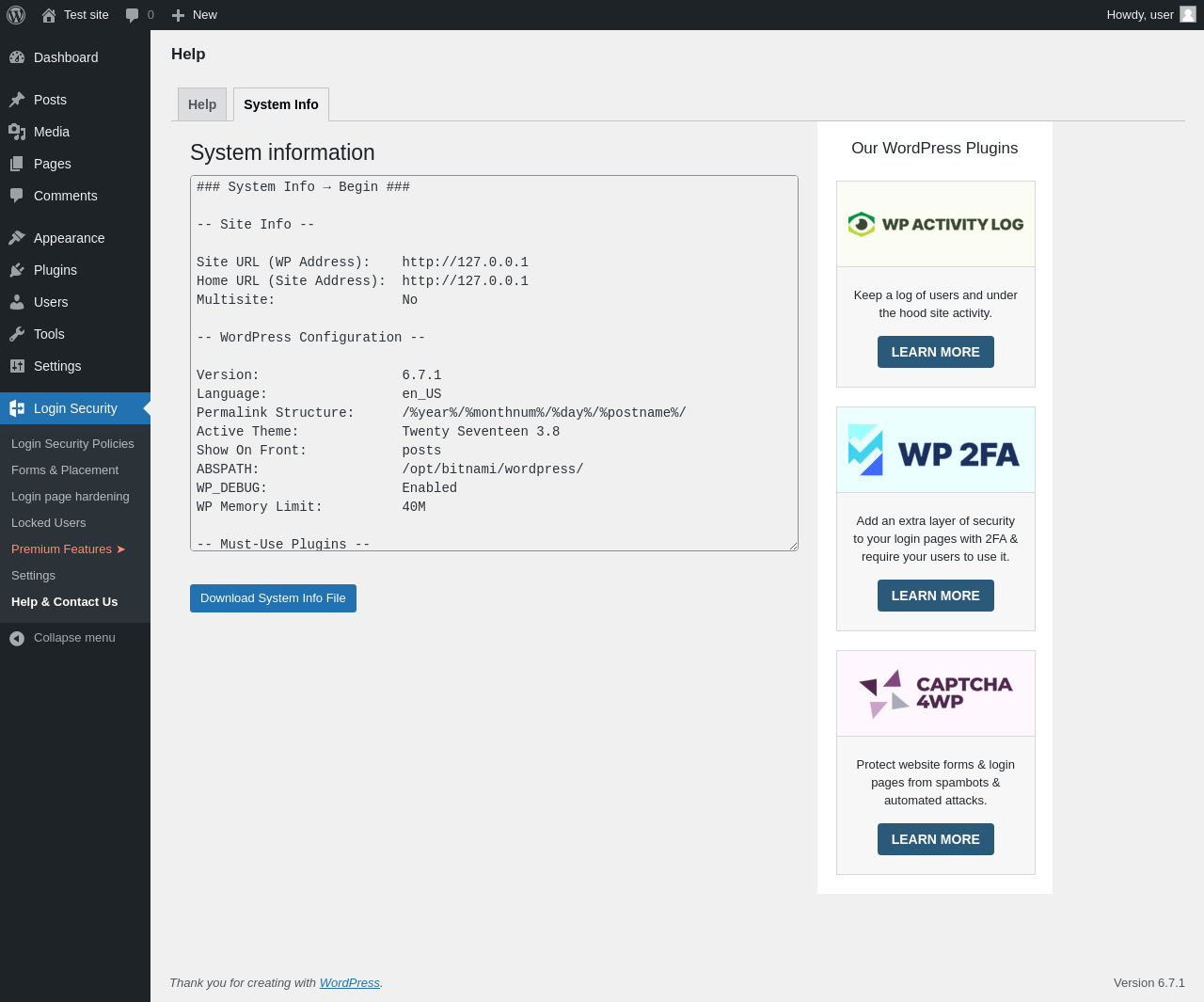Click the 'System information' heading
The height and width of the screenshot is (1002, 1204).
(282, 152)
